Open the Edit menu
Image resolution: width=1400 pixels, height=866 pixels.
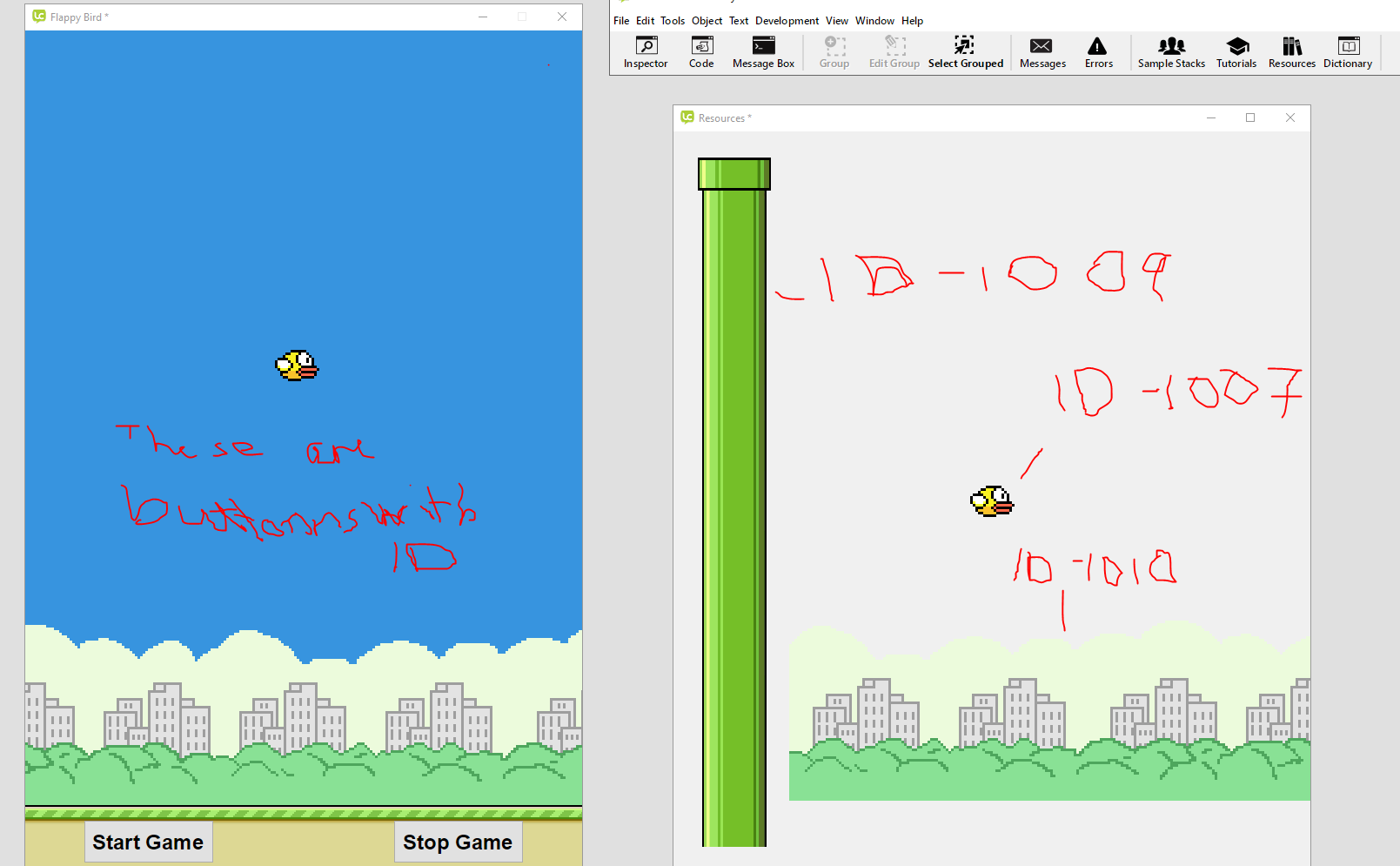(645, 21)
